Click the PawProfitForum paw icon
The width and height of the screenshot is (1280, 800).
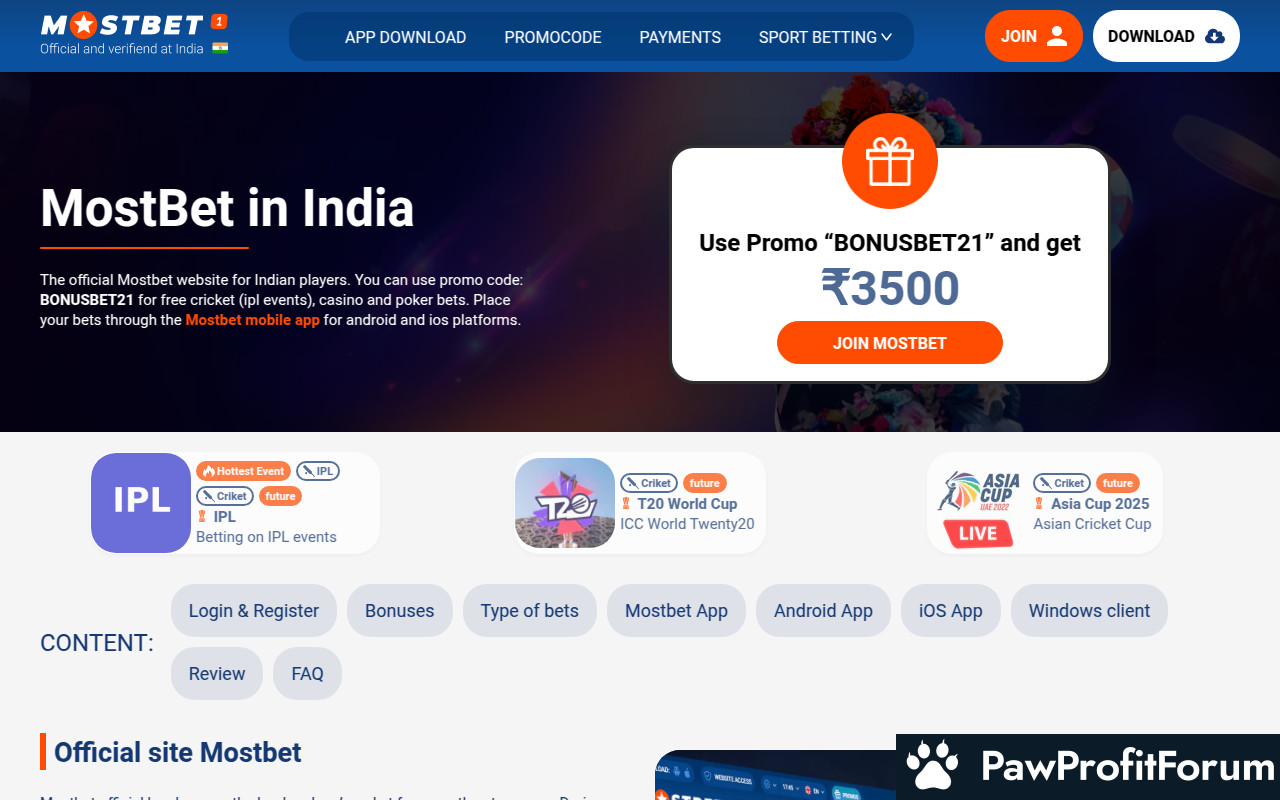(x=932, y=767)
